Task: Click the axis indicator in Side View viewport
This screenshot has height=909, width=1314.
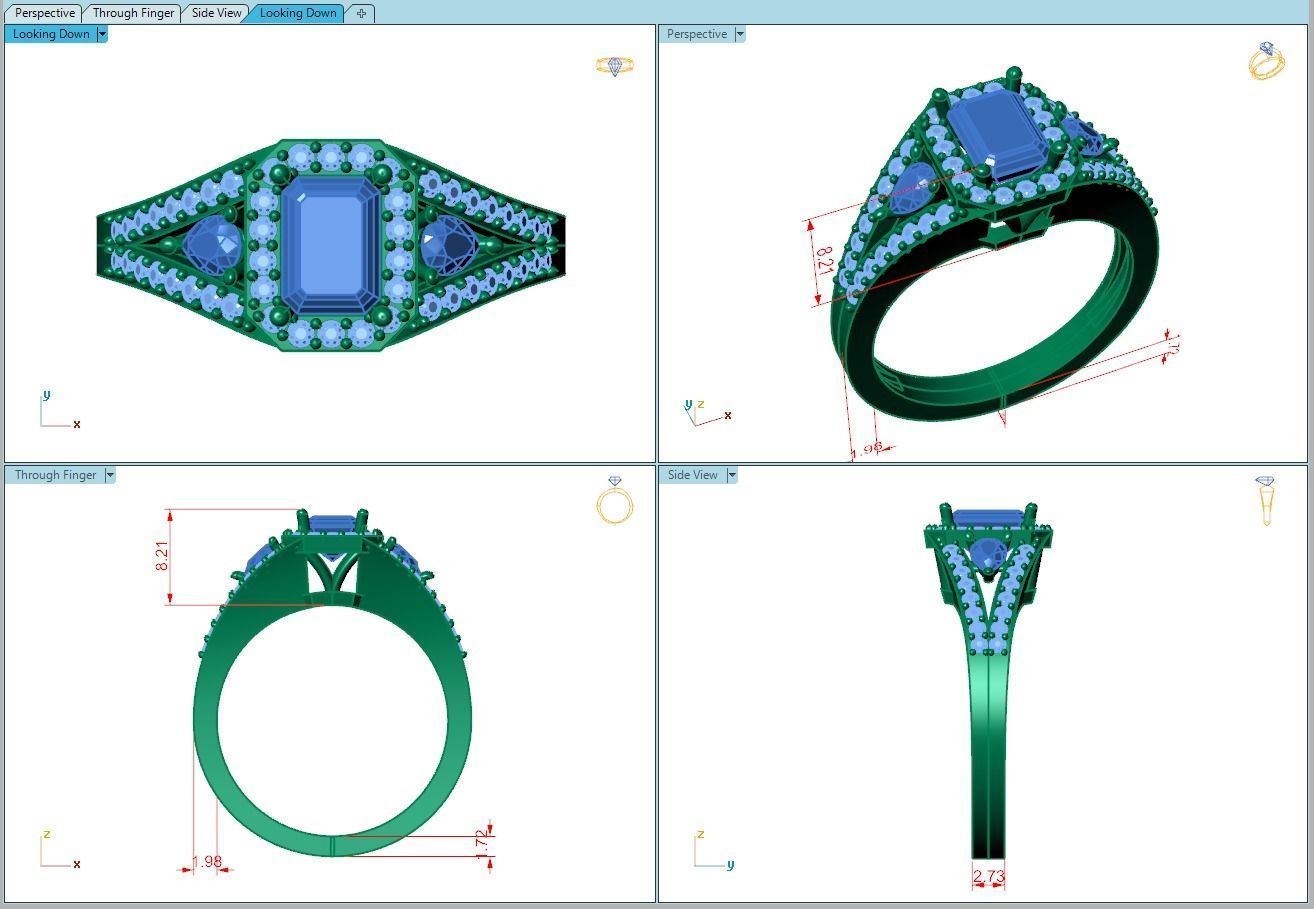Action: (x=714, y=850)
